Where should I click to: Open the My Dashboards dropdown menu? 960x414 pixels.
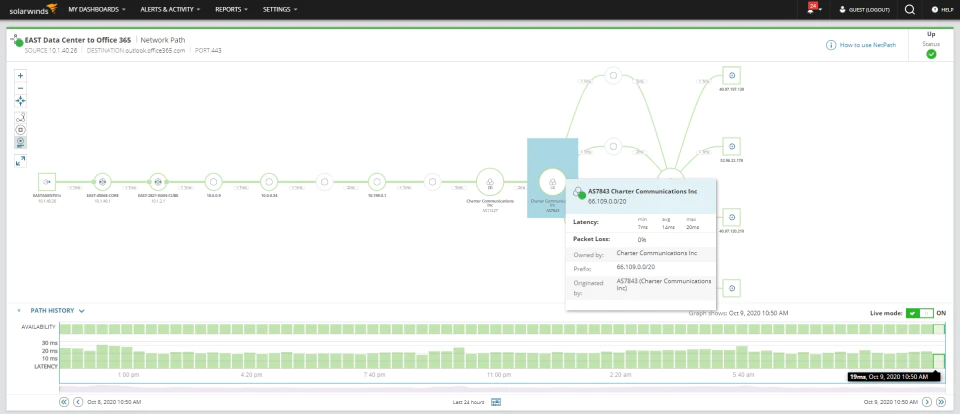(97, 9)
